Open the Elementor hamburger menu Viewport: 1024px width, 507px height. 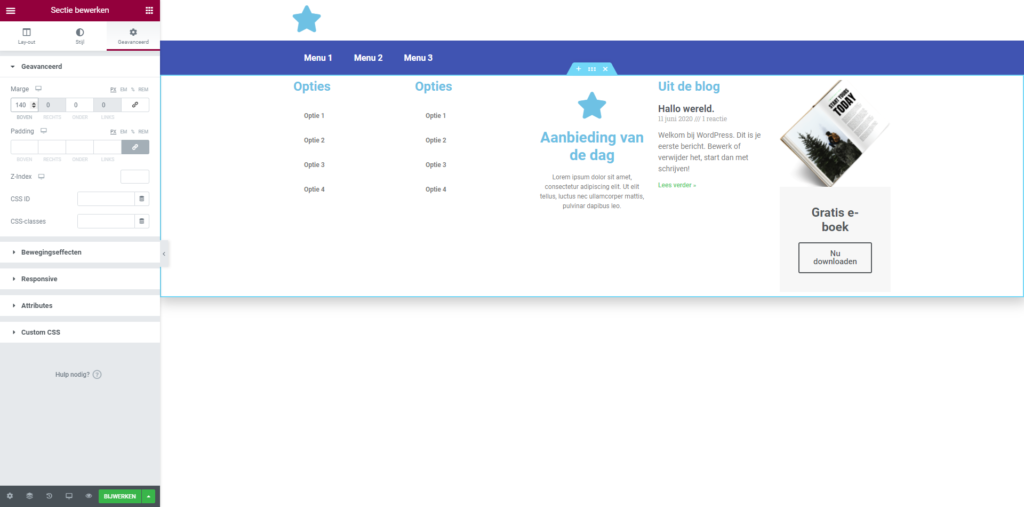[x=10, y=10]
